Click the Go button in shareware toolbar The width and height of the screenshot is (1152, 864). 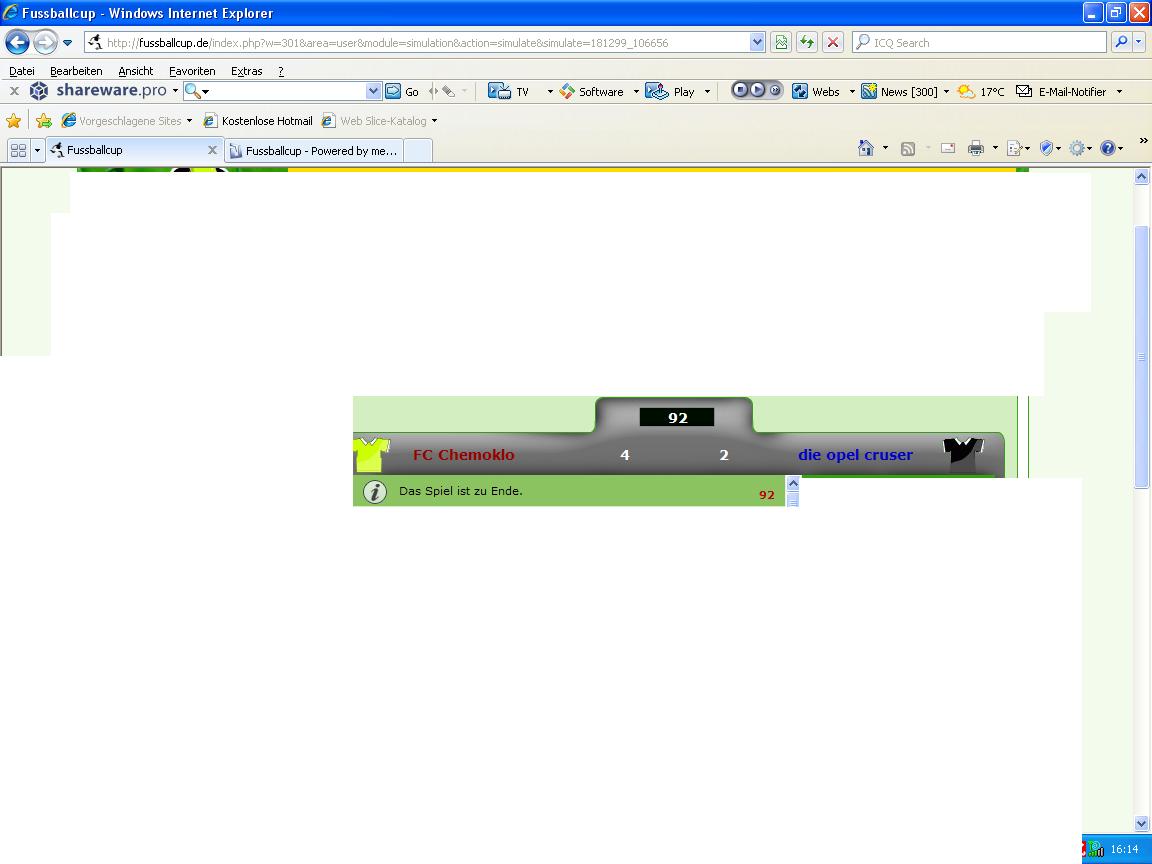coord(404,92)
